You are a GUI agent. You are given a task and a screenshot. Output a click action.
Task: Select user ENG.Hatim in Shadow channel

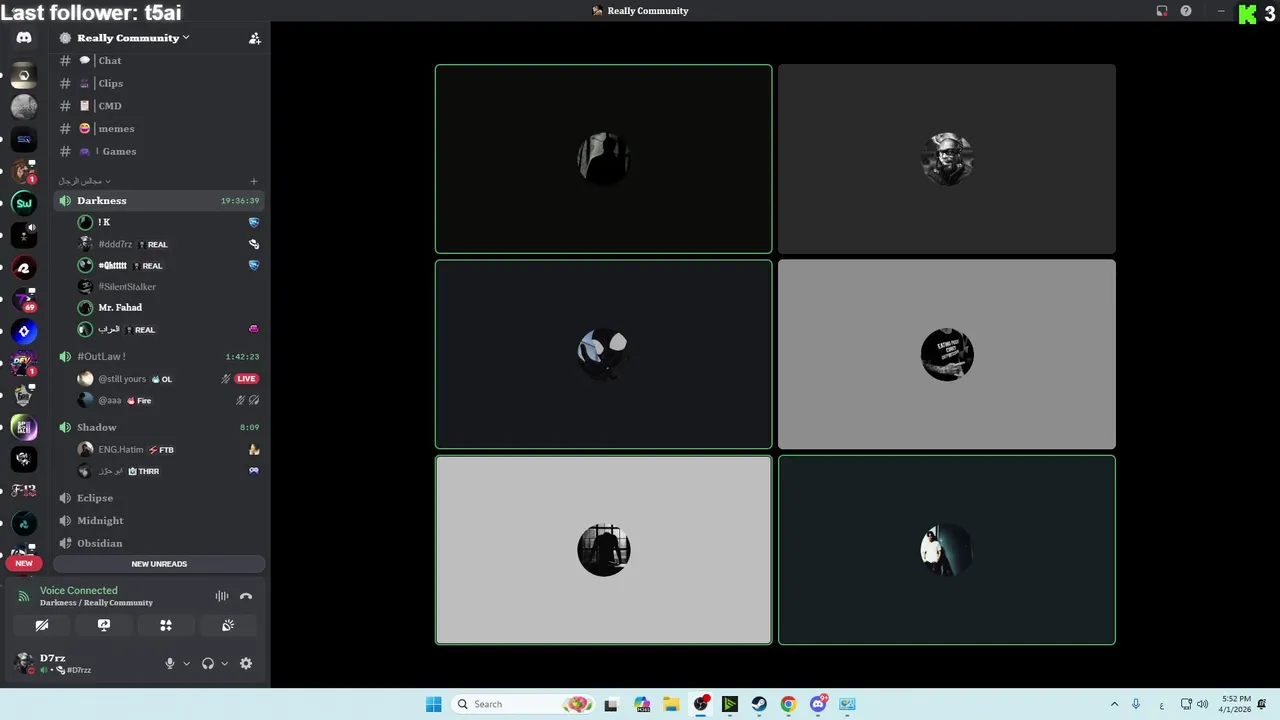tap(168, 450)
